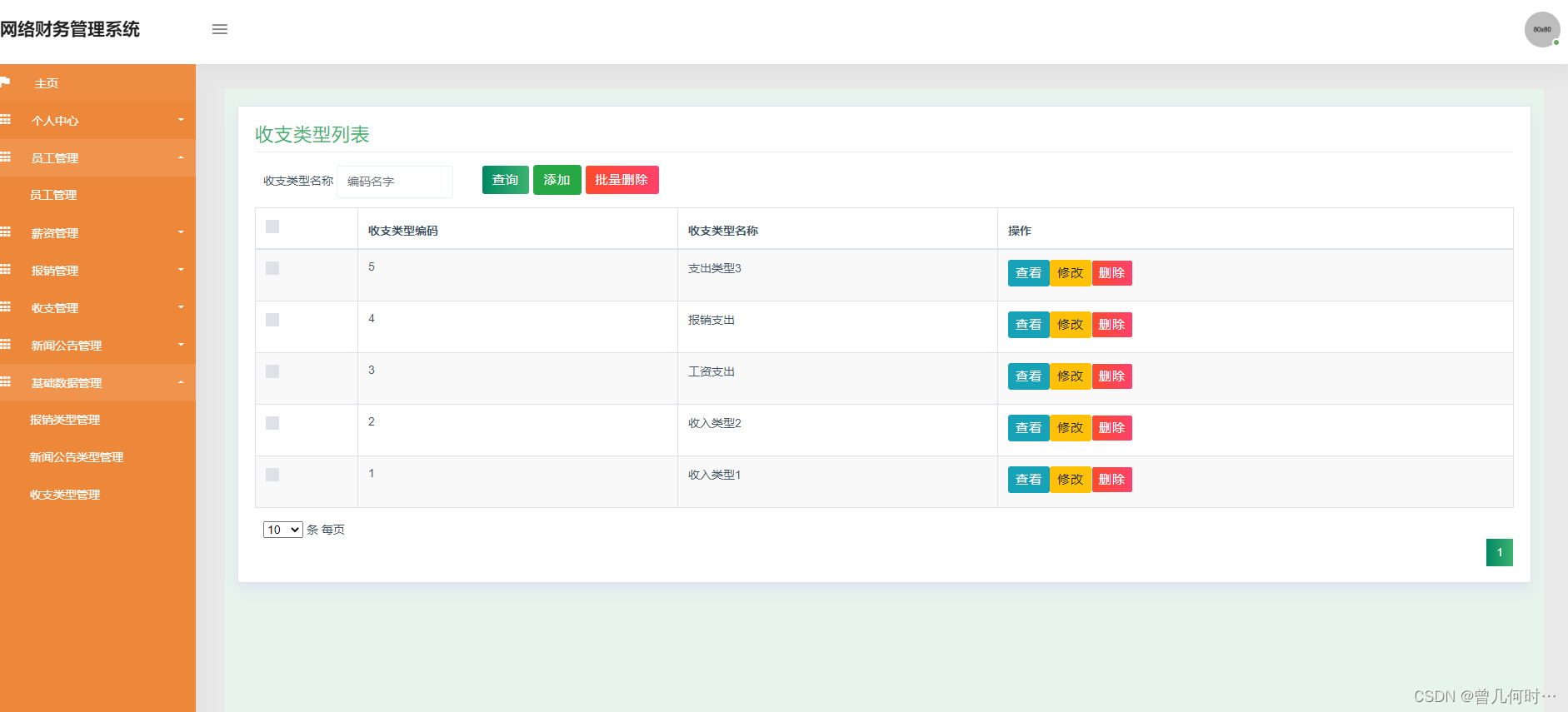The image size is (1568, 712).
Task: Expand 收支管理 using its arrow
Action: (181, 307)
